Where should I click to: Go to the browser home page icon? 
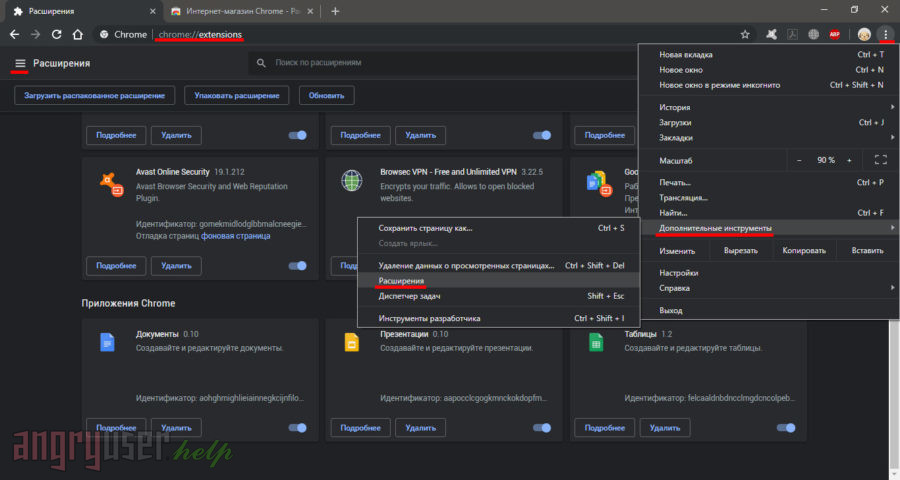77,34
